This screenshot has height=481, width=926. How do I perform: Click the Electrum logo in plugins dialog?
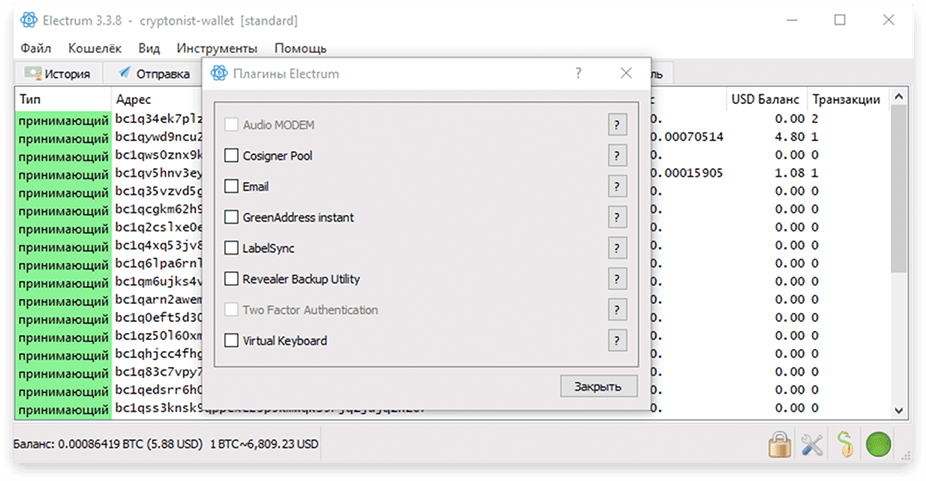(219, 73)
